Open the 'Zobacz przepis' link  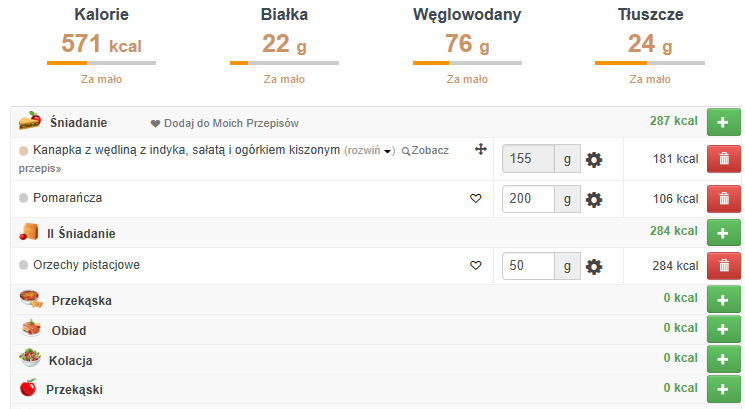[x=426, y=151]
